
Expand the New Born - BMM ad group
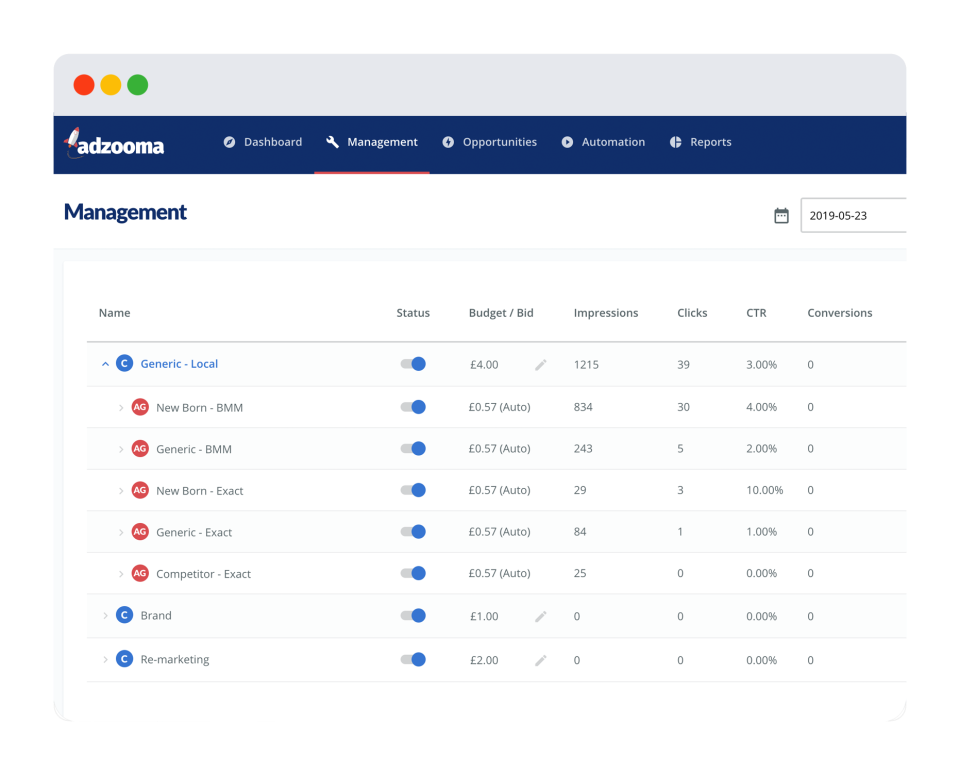click(121, 408)
